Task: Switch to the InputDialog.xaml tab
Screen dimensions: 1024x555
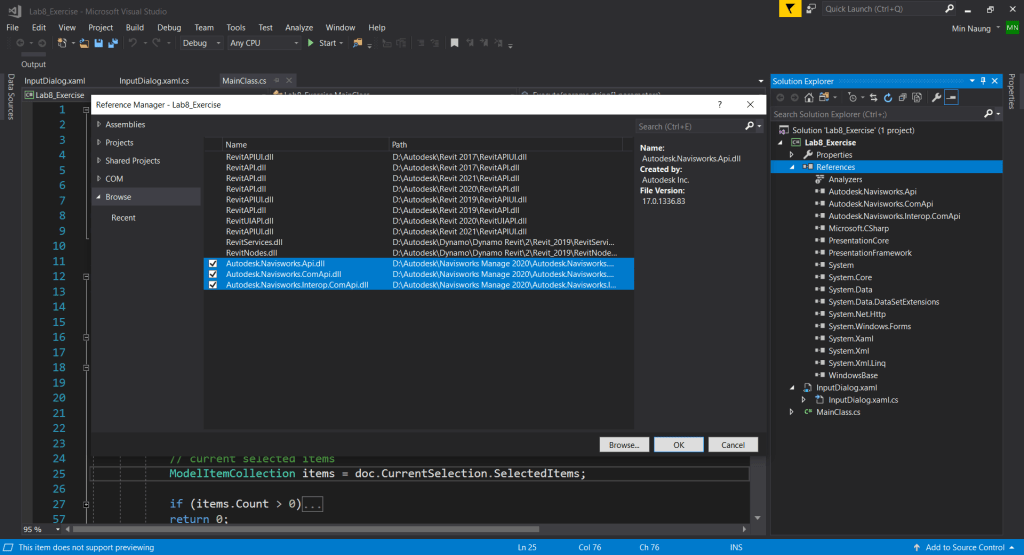Action: pos(55,80)
